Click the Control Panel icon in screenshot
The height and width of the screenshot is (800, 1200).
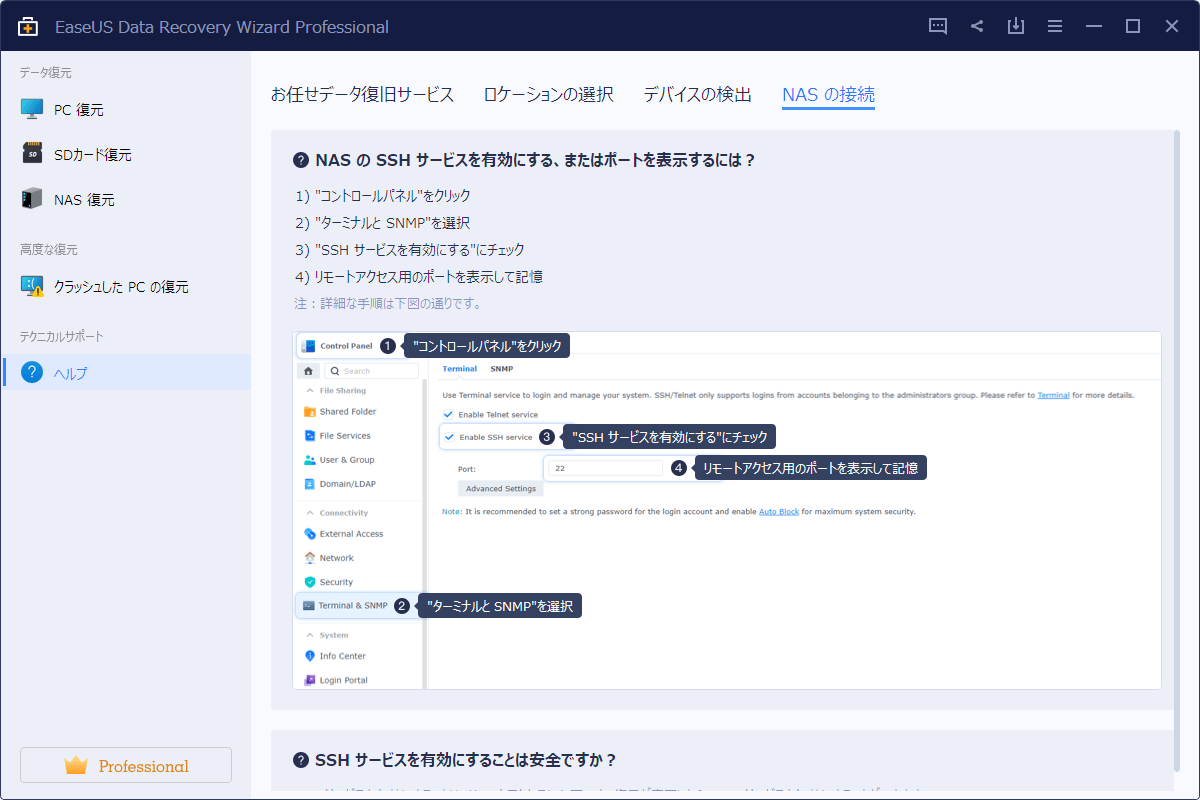click(309, 346)
